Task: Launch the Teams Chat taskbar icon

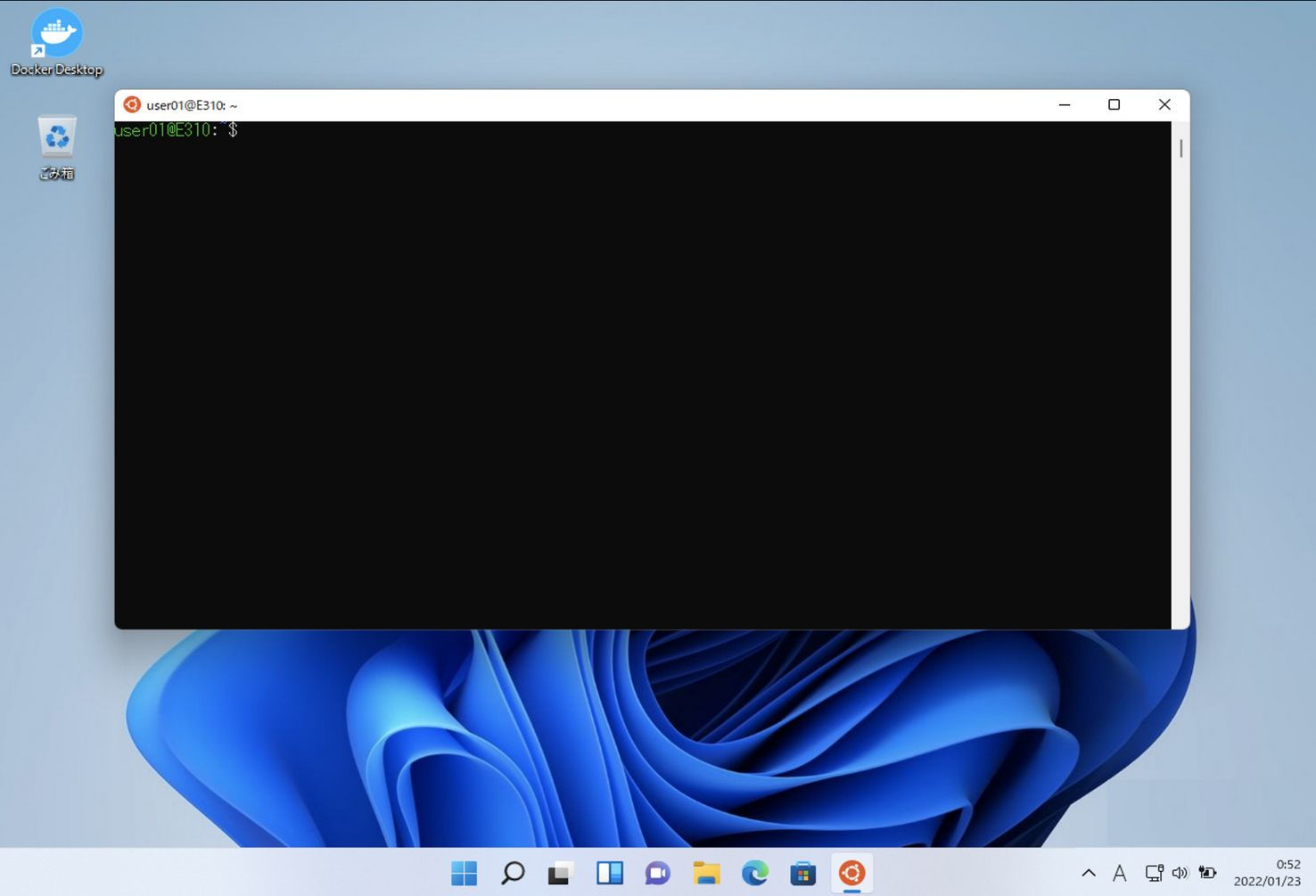Action: coord(658,873)
